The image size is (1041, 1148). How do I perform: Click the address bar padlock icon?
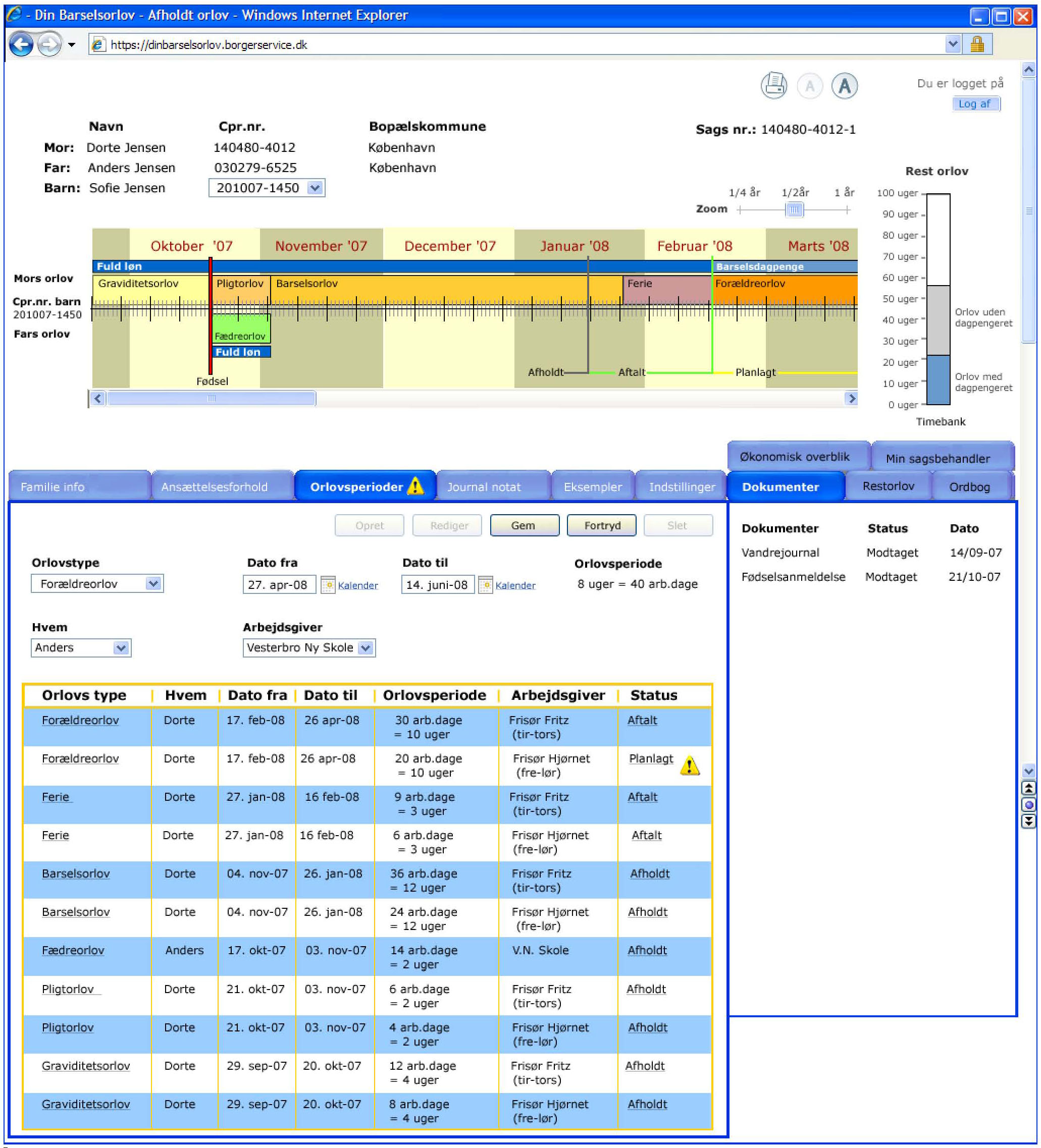pyautogui.click(x=976, y=44)
